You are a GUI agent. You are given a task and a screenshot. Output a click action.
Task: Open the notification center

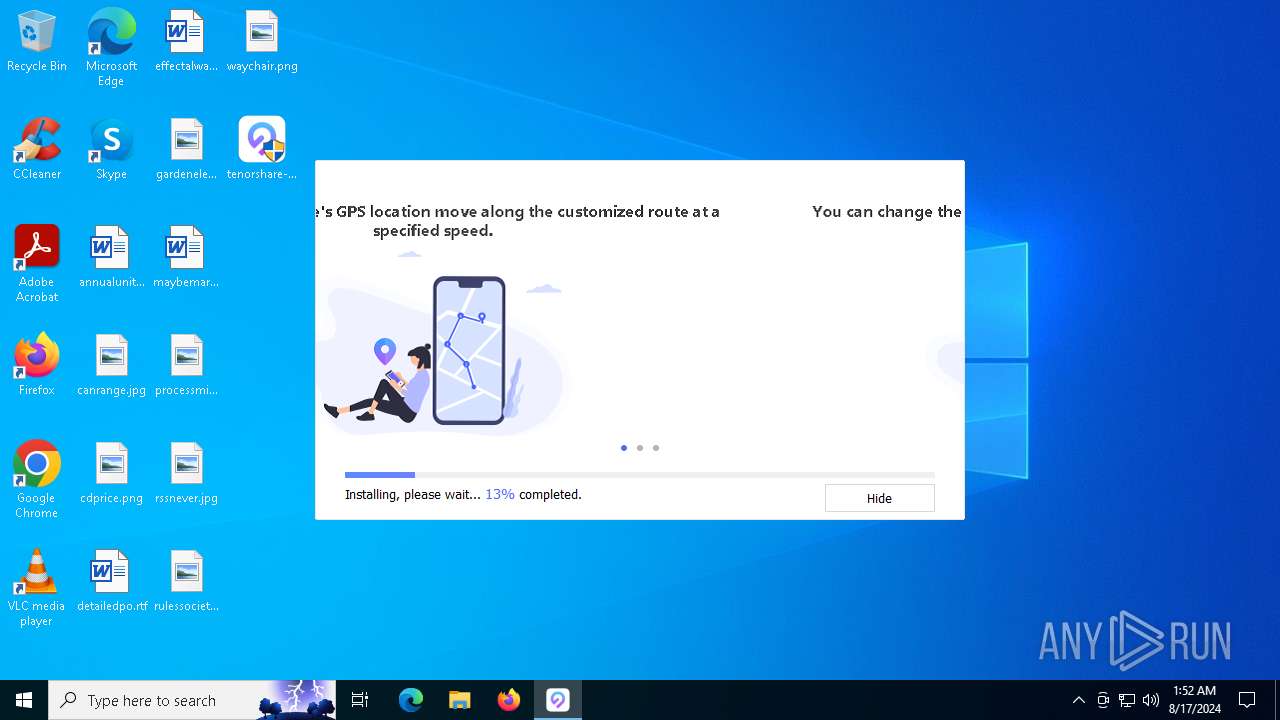(x=1247, y=700)
